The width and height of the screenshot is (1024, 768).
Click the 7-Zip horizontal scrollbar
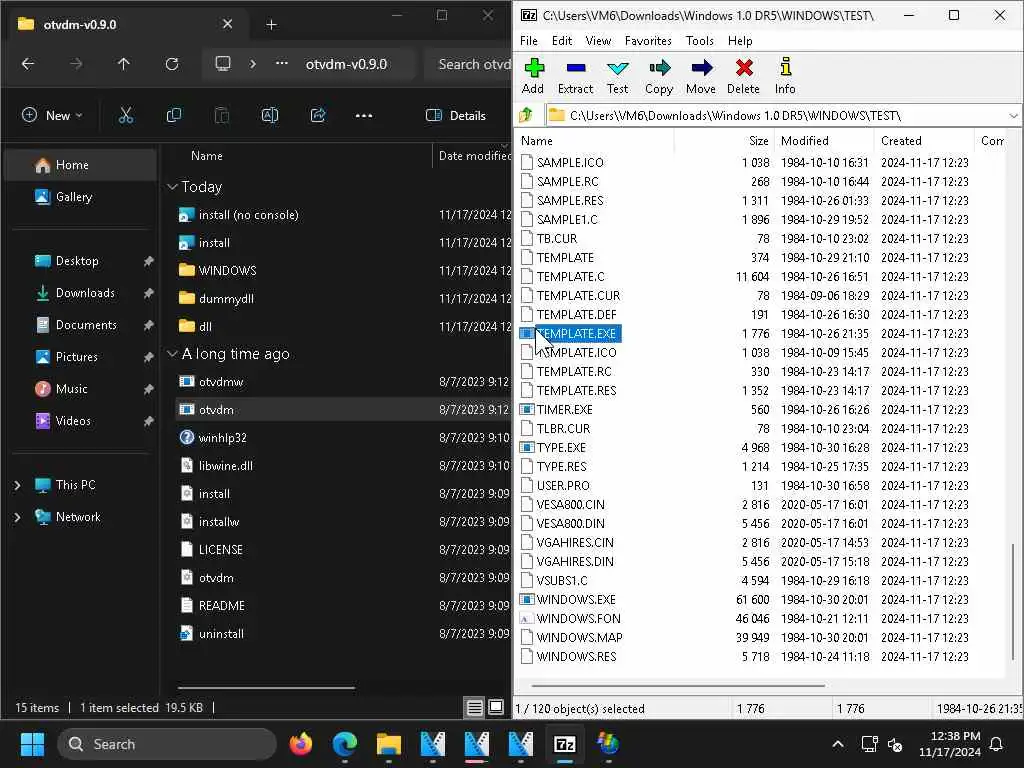pyautogui.click(x=678, y=686)
